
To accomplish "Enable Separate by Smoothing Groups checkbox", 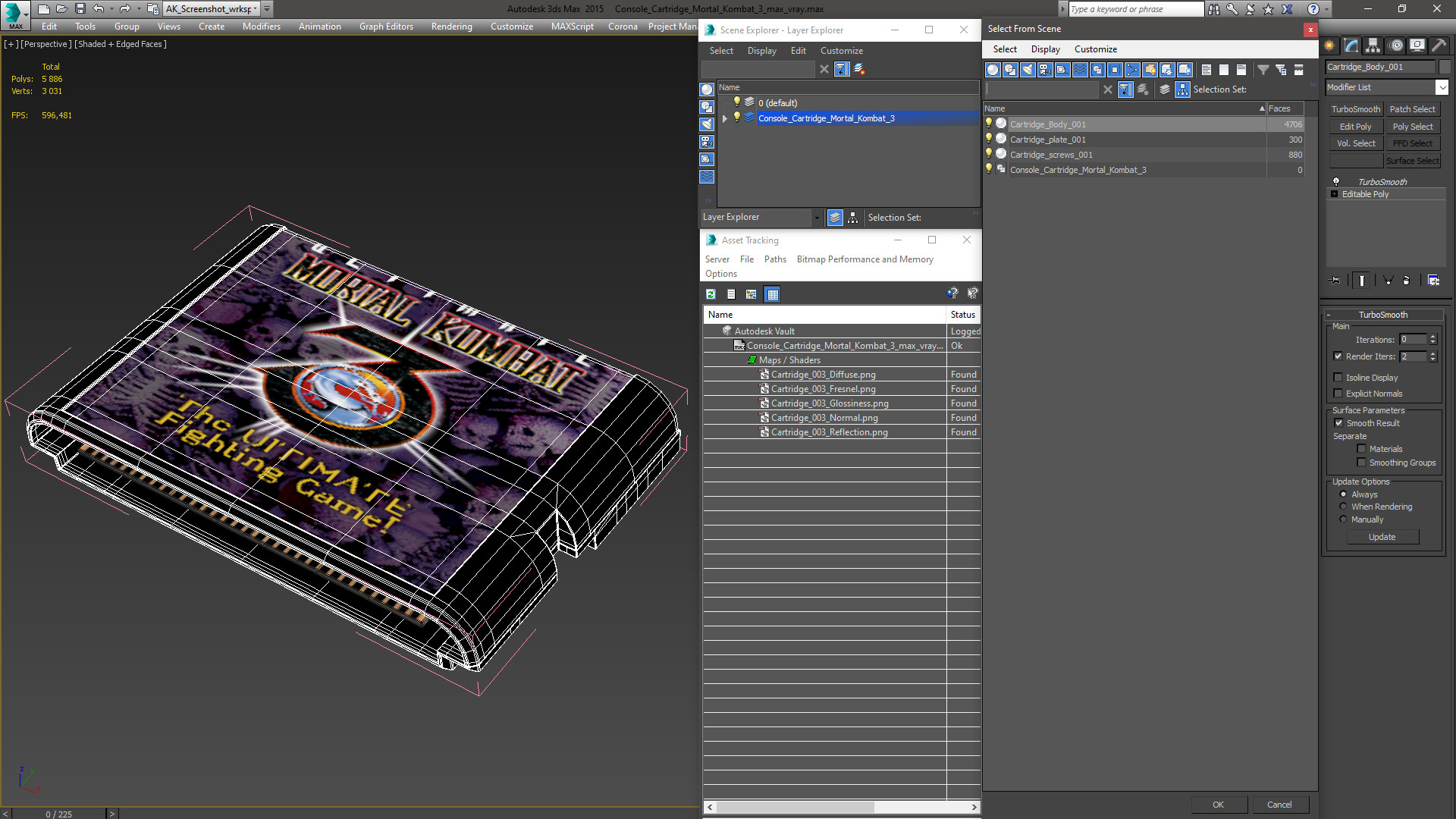I will 1361,463.
